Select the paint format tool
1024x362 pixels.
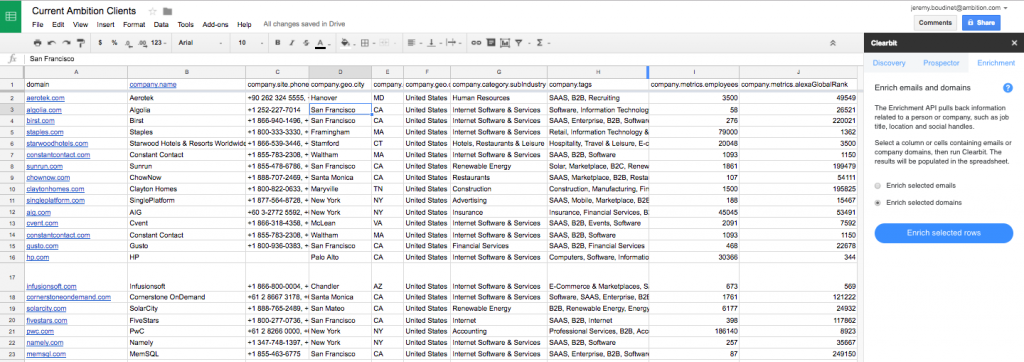pos(81,43)
